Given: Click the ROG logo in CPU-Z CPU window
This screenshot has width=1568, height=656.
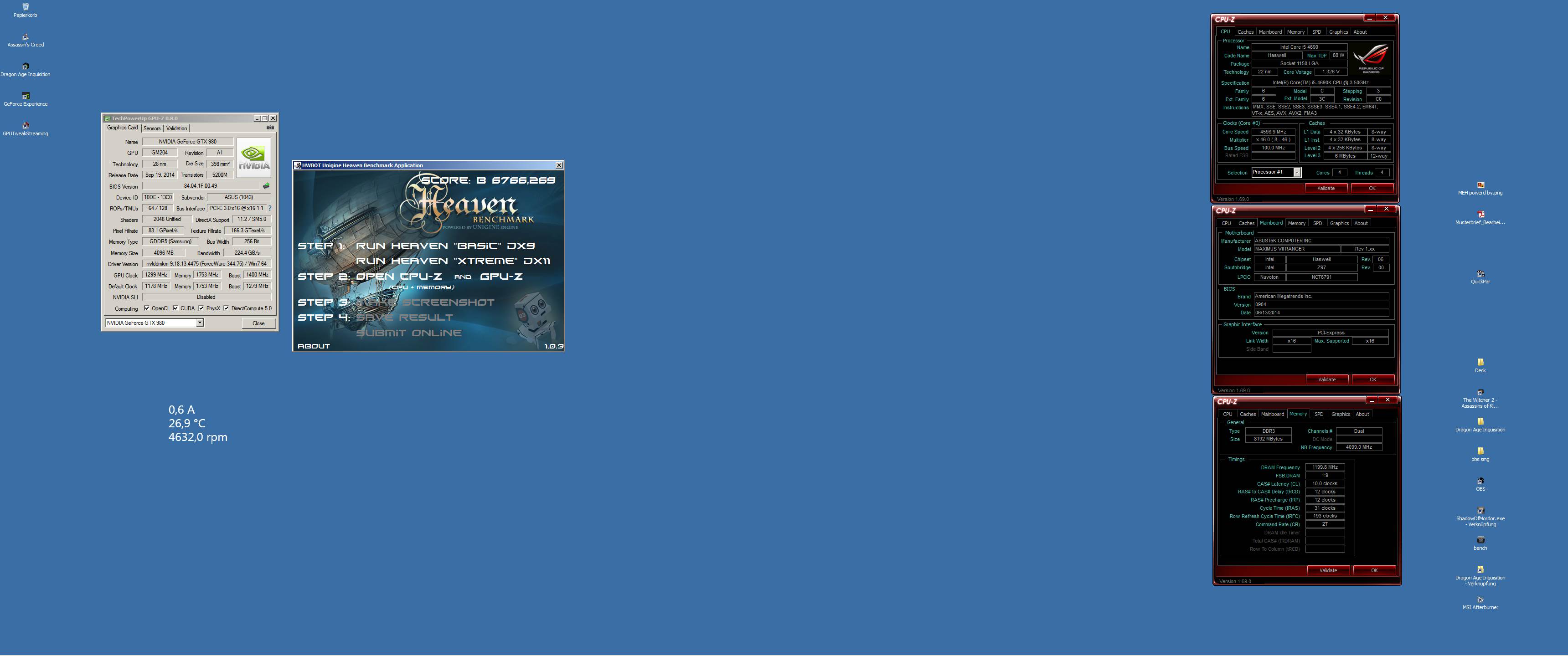Looking at the screenshot, I should [1372, 58].
